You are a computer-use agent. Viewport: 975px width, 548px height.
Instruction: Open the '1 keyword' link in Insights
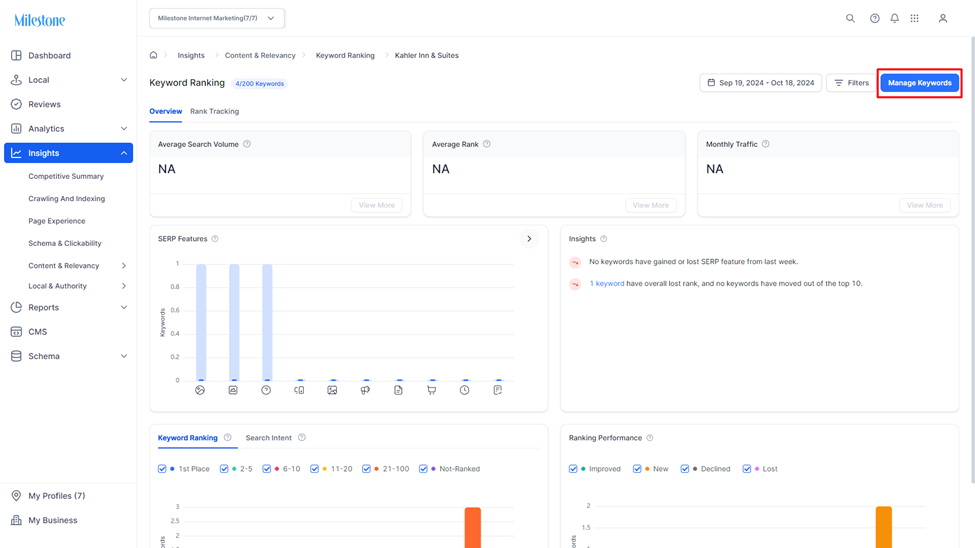pos(607,284)
